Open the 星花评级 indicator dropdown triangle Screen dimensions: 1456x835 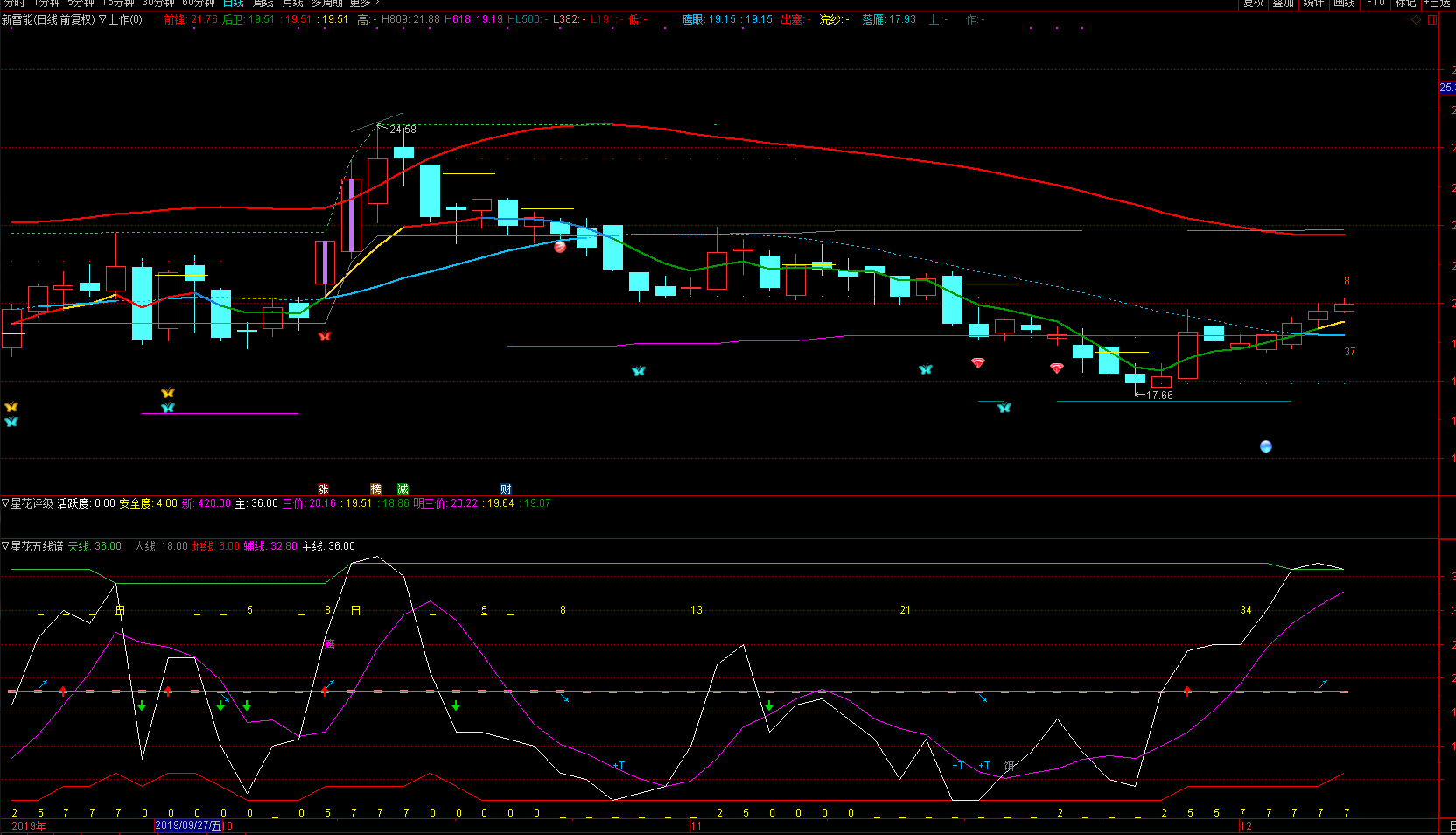tap(5, 503)
